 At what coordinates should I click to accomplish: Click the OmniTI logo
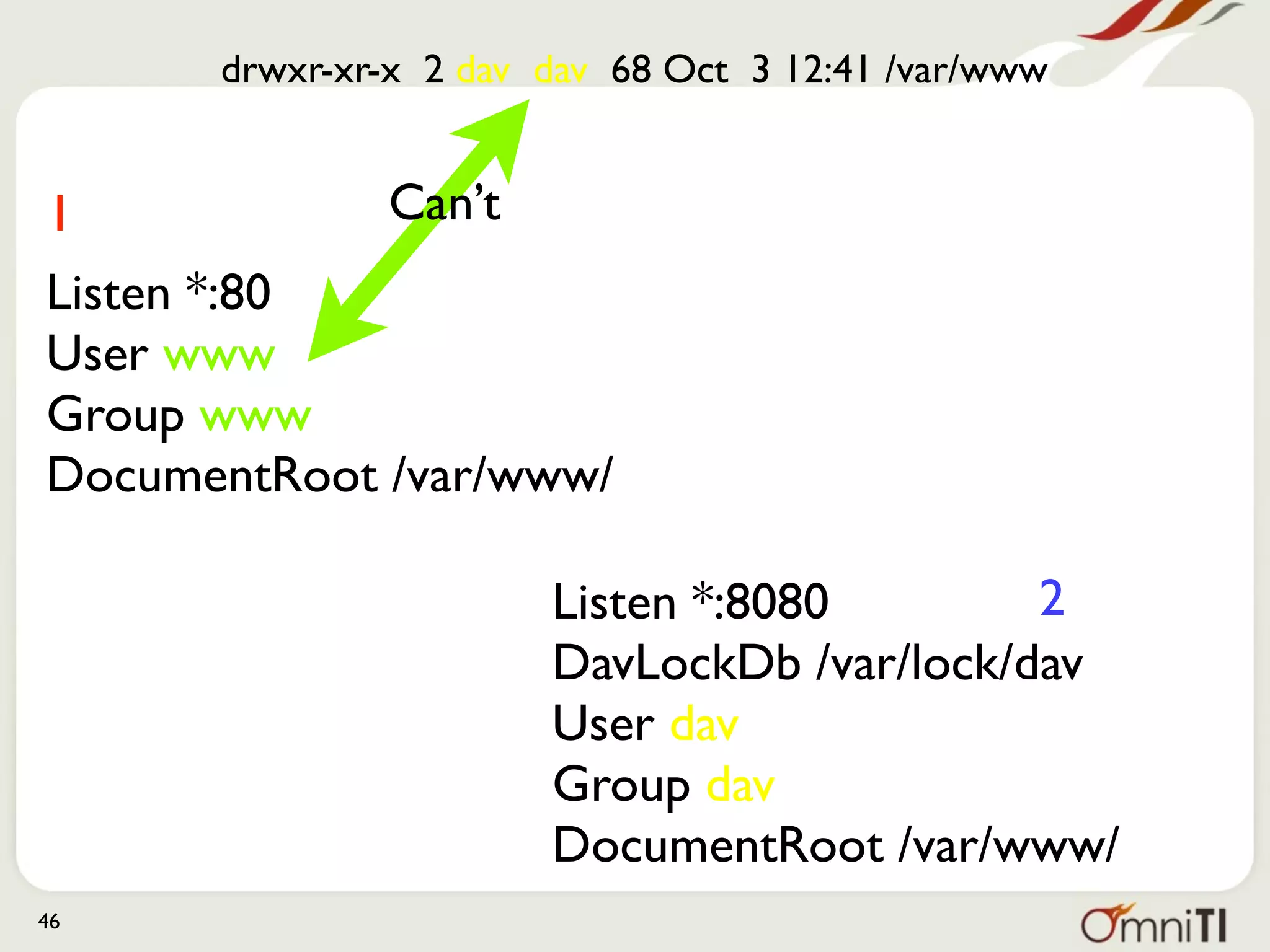(x=1153, y=923)
